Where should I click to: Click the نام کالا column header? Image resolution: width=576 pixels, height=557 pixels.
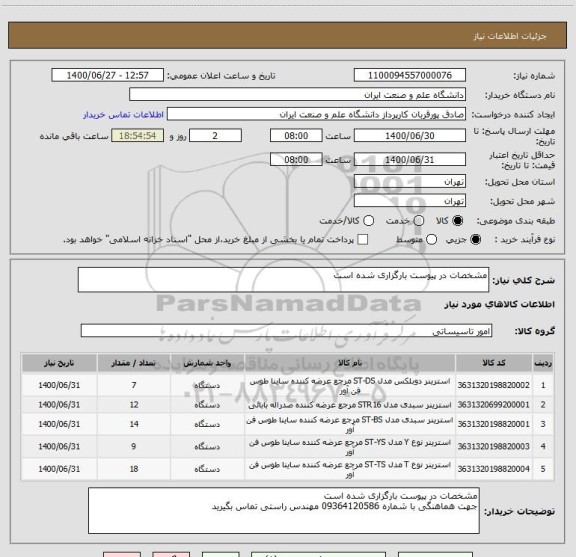click(350, 363)
